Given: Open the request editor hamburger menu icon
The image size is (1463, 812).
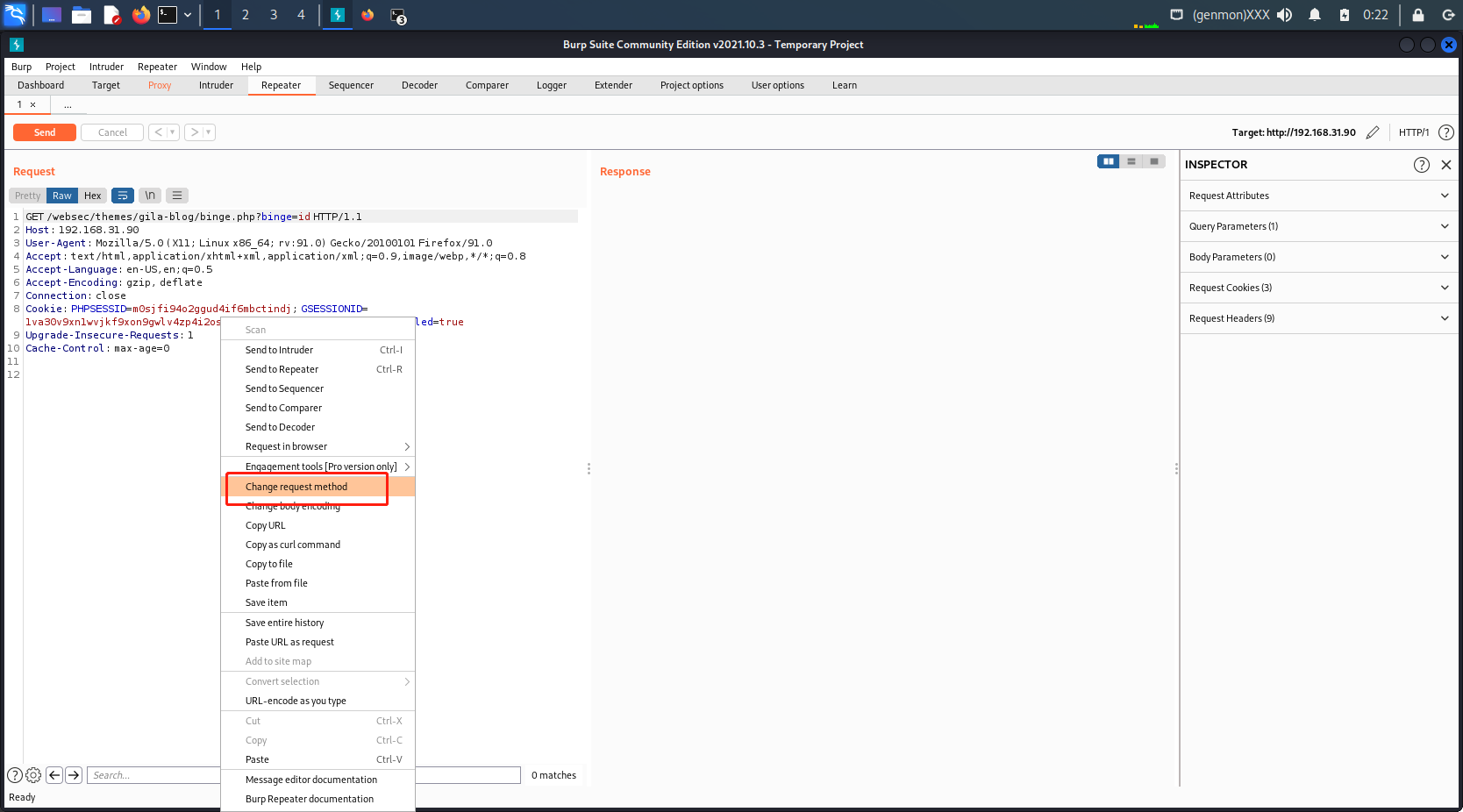Looking at the screenshot, I should [177, 196].
